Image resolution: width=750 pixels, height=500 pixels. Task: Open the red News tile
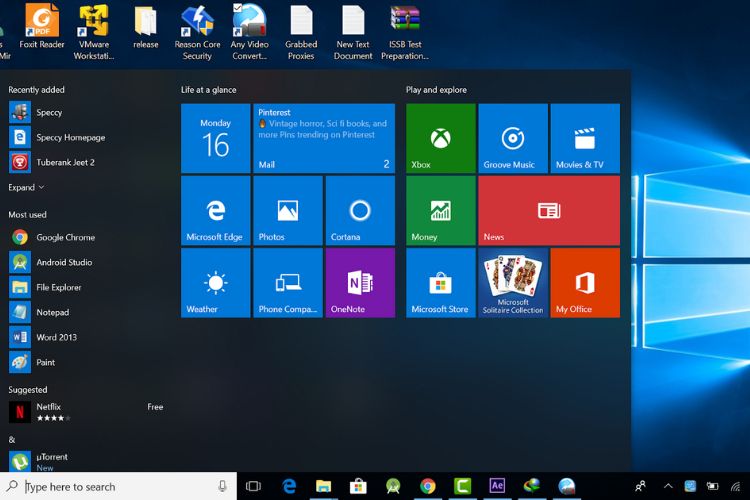pyautogui.click(x=549, y=211)
